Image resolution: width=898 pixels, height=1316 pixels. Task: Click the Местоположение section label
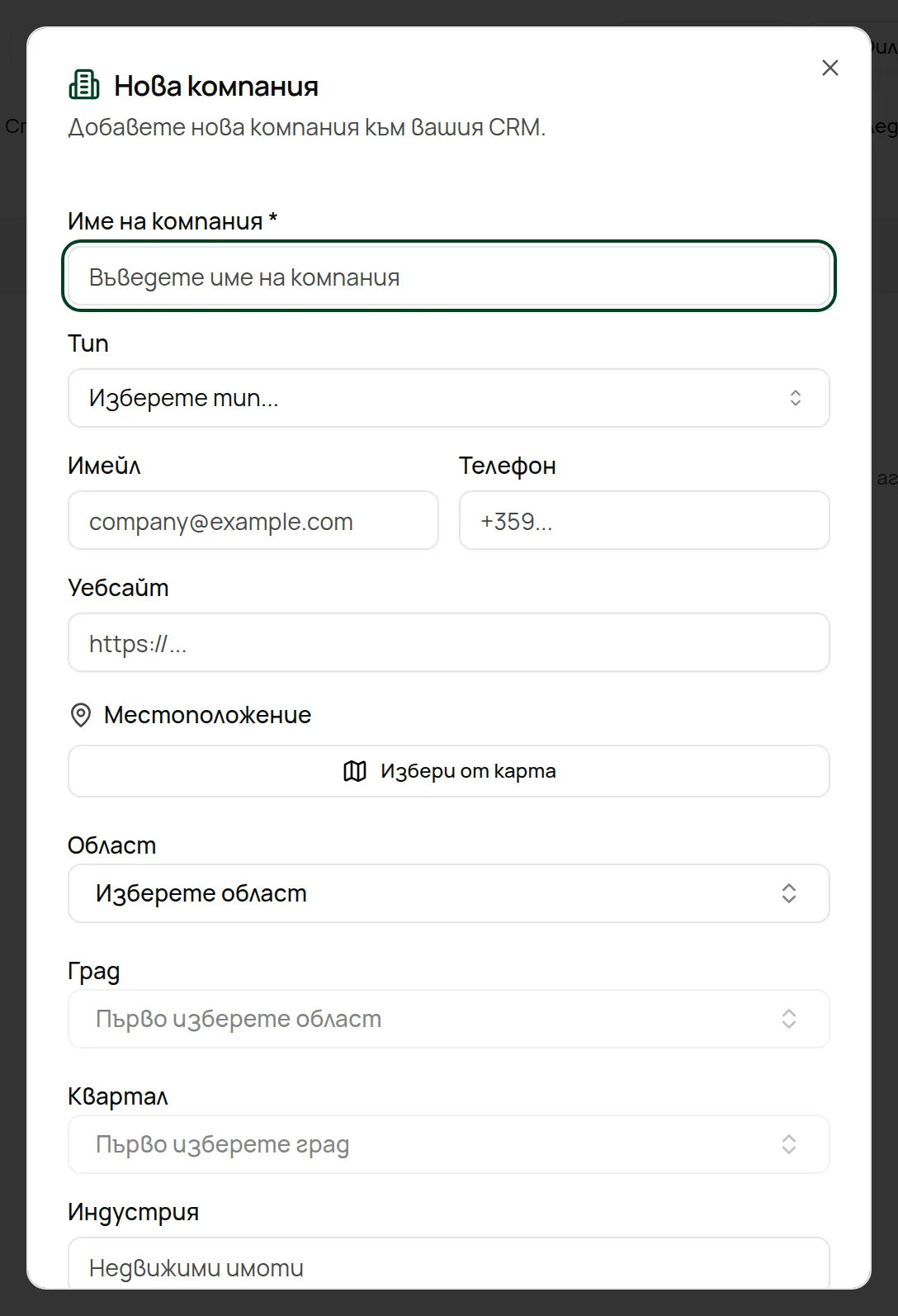[x=207, y=715]
